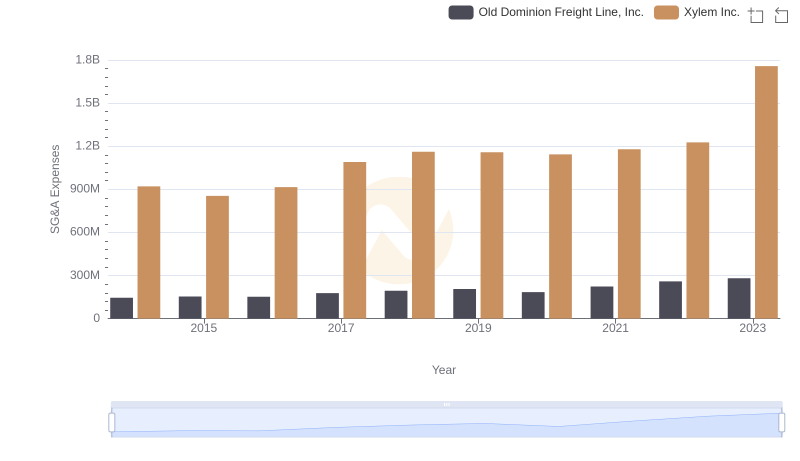Image resolution: width=800 pixels, height=461 pixels.
Task: Click the 900M y-axis label
Action: tap(85, 189)
